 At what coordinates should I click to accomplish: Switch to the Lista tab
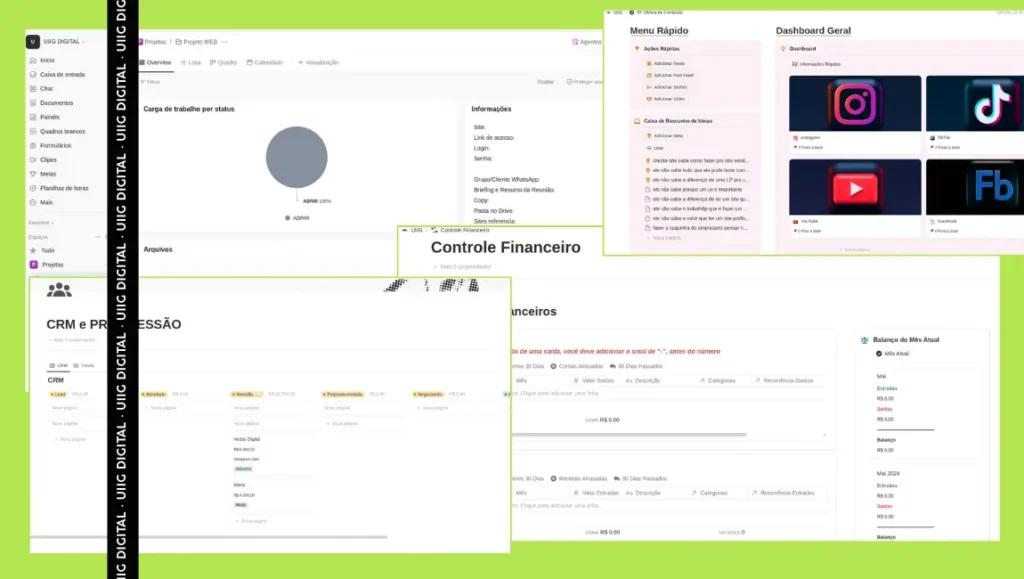pyautogui.click(x=191, y=63)
